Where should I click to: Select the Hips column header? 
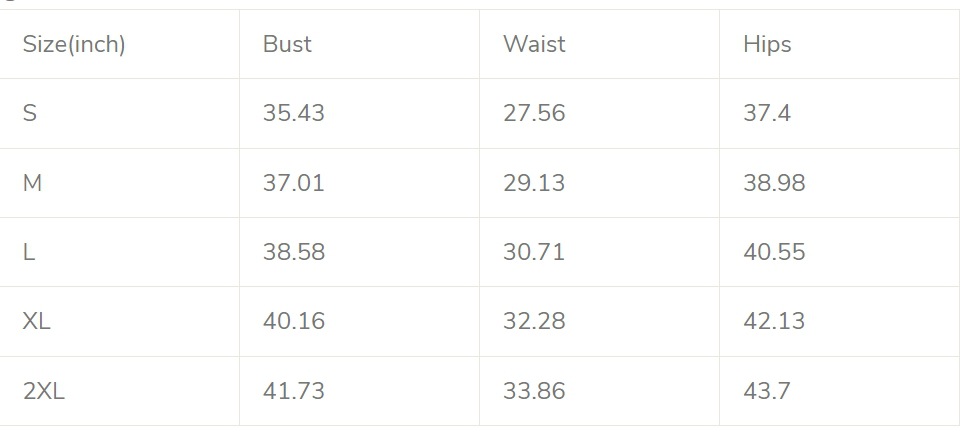click(x=767, y=44)
